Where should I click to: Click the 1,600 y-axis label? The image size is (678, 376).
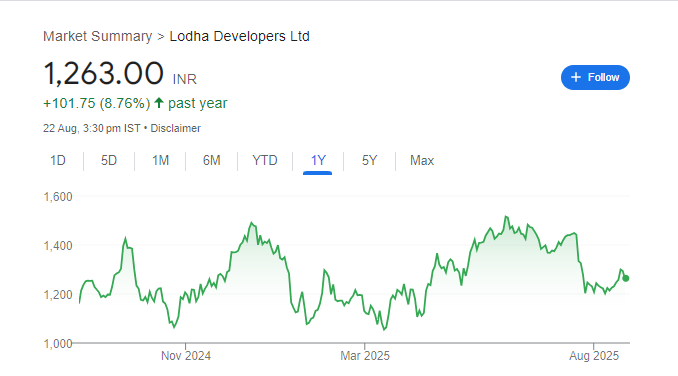coord(58,197)
